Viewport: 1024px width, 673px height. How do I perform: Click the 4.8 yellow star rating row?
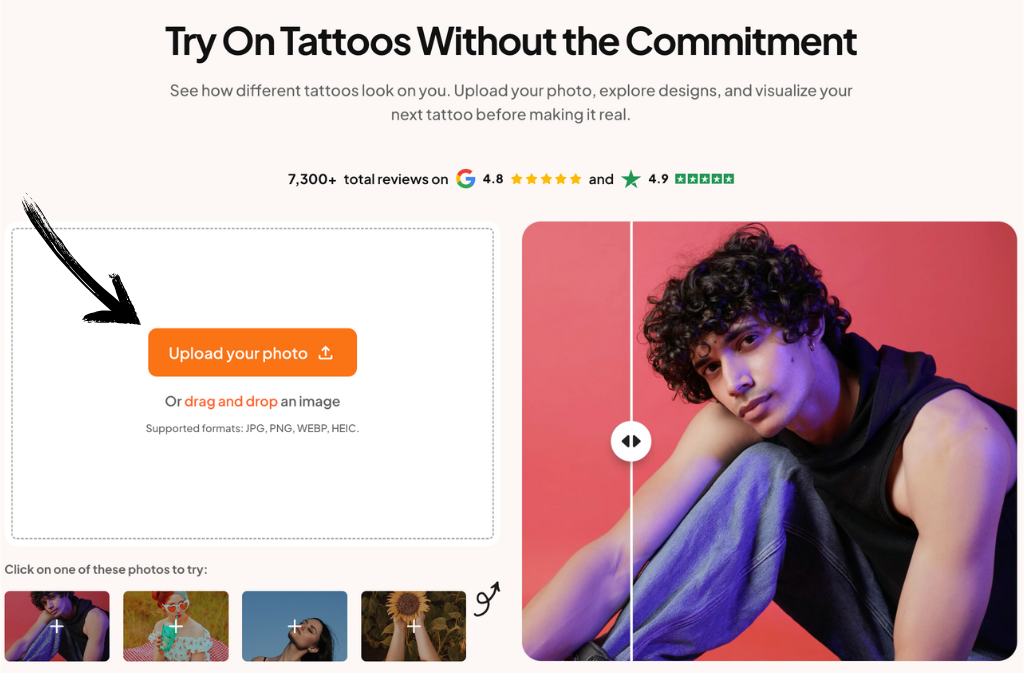(x=546, y=179)
